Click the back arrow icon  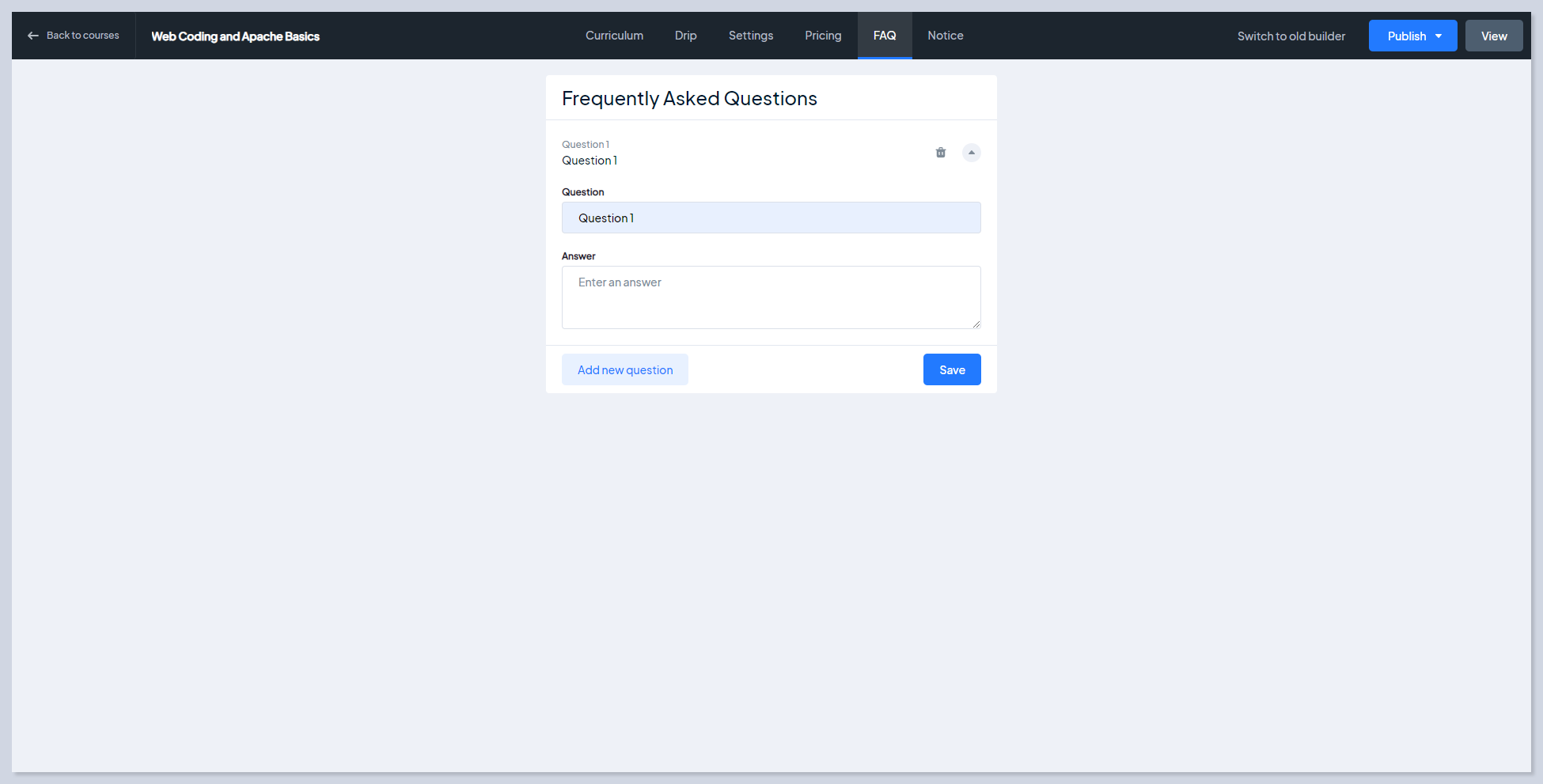click(x=33, y=36)
